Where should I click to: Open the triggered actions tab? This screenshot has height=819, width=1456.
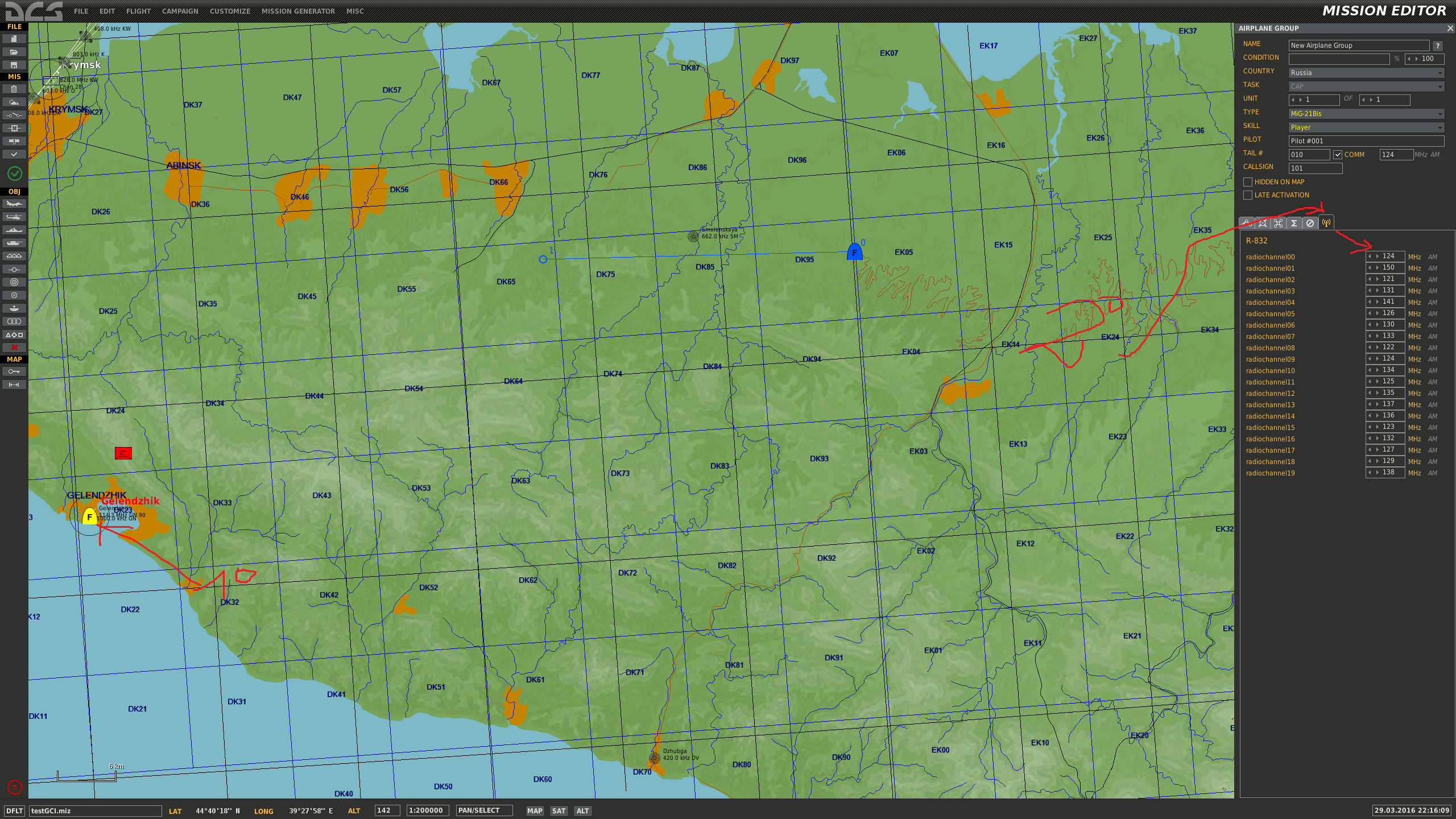[1278, 223]
